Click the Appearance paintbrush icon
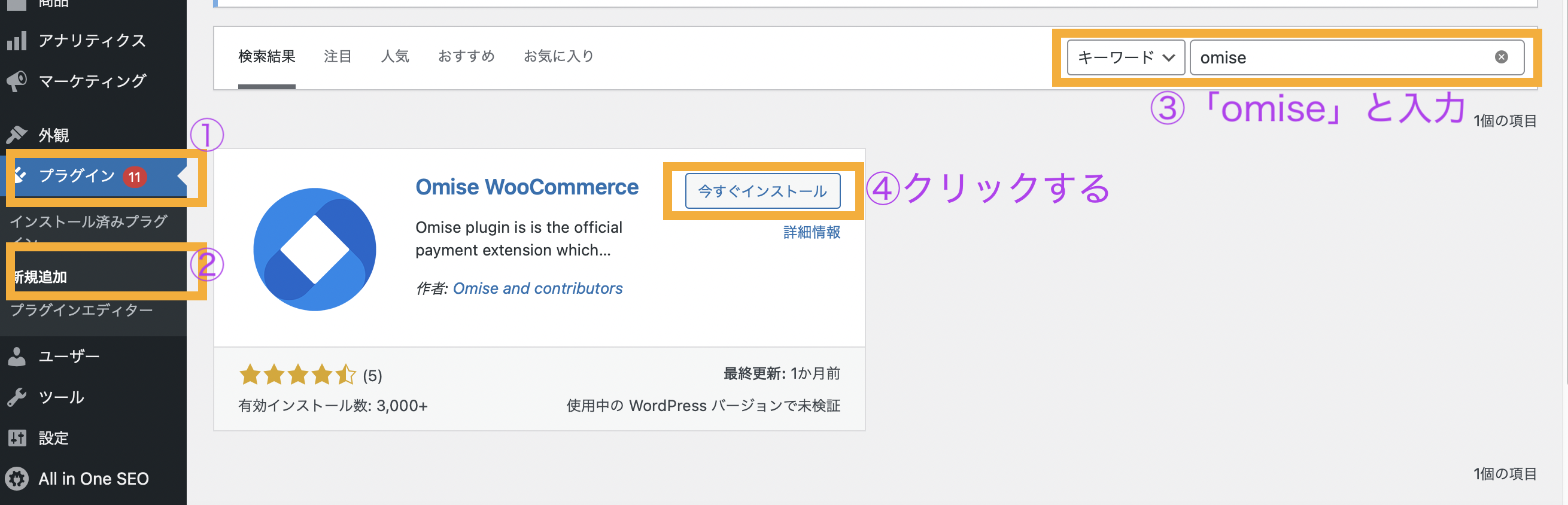This screenshot has width=1568, height=505. (17, 135)
